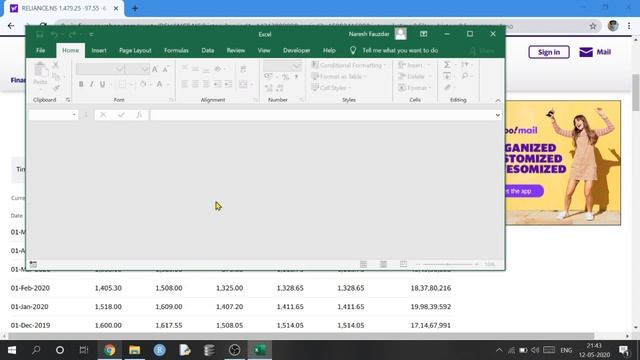
Task: Open a new Chrome tab
Action: click(x=135, y=8)
